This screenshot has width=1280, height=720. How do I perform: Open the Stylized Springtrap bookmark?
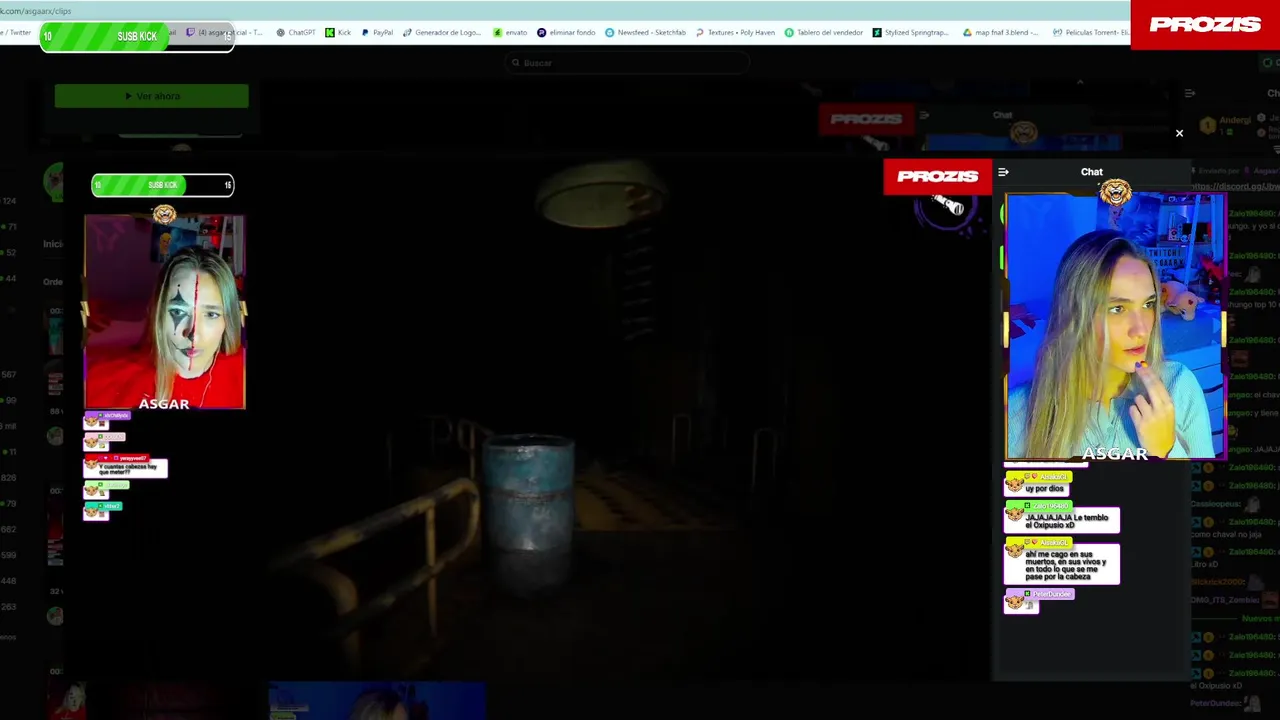911,32
